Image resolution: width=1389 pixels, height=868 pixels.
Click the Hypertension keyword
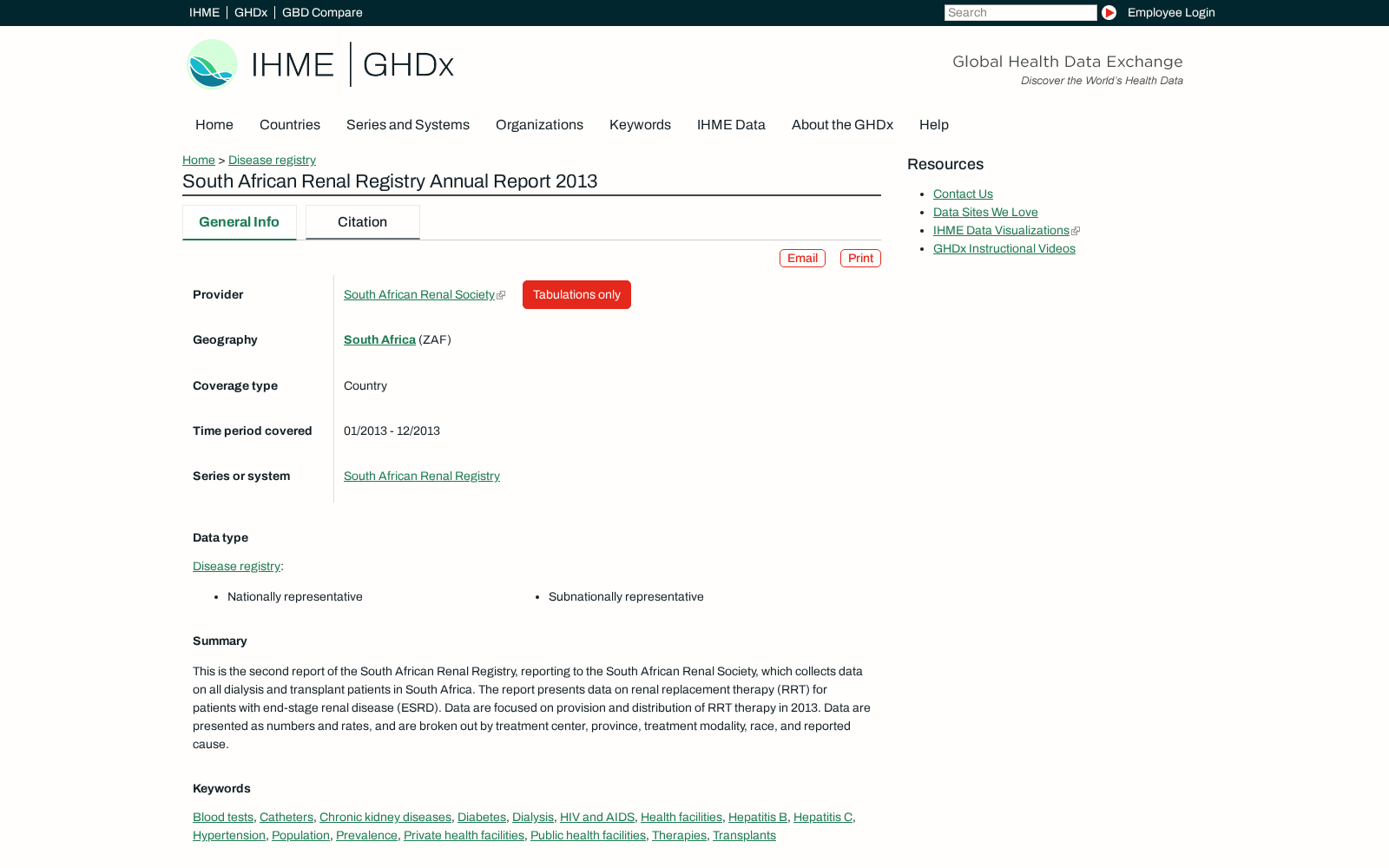coord(229,836)
